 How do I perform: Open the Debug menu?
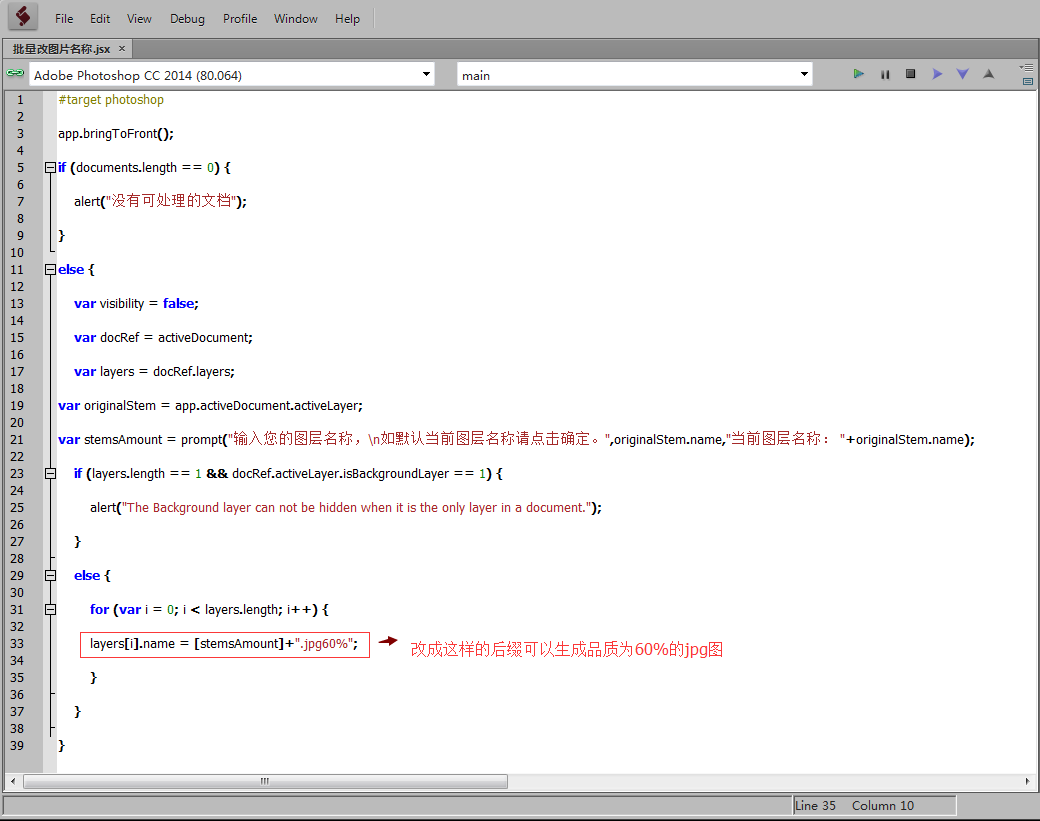coord(187,19)
